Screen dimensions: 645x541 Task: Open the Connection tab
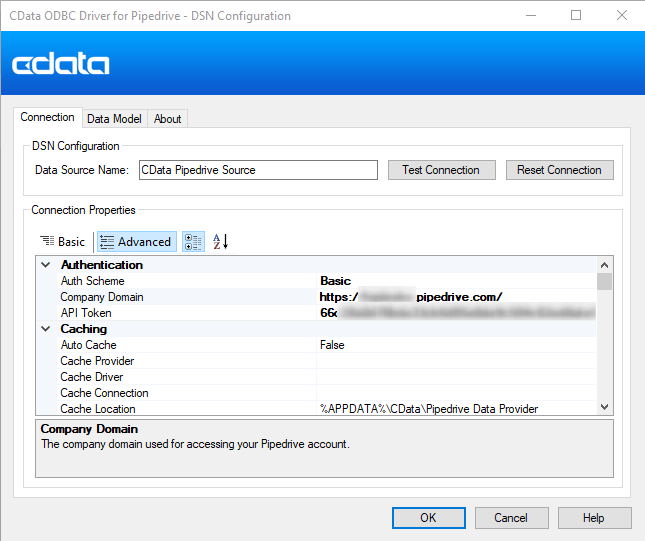pyautogui.click(x=48, y=117)
